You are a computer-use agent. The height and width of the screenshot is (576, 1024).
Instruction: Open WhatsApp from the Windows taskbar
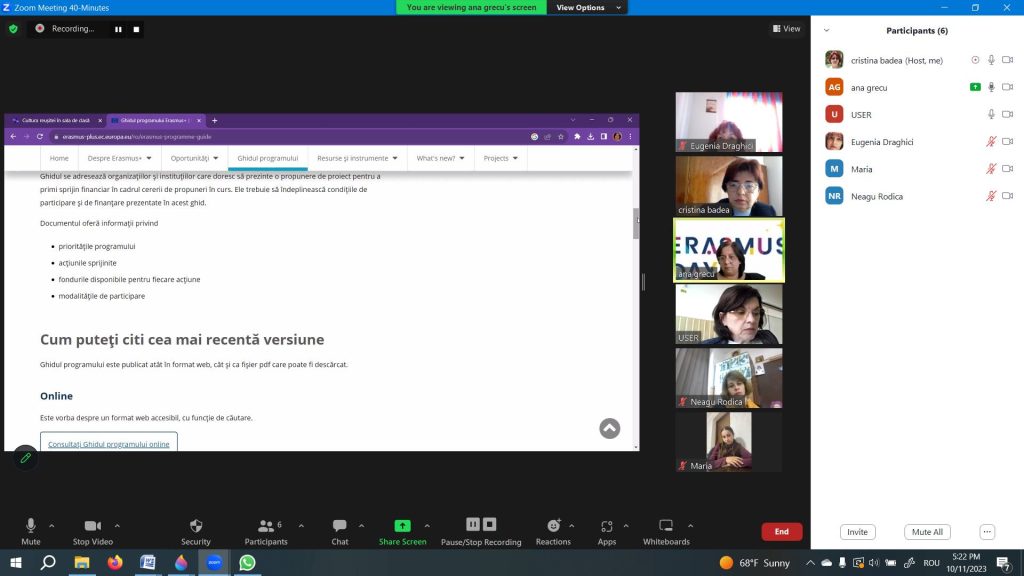[x=247, y=562]
